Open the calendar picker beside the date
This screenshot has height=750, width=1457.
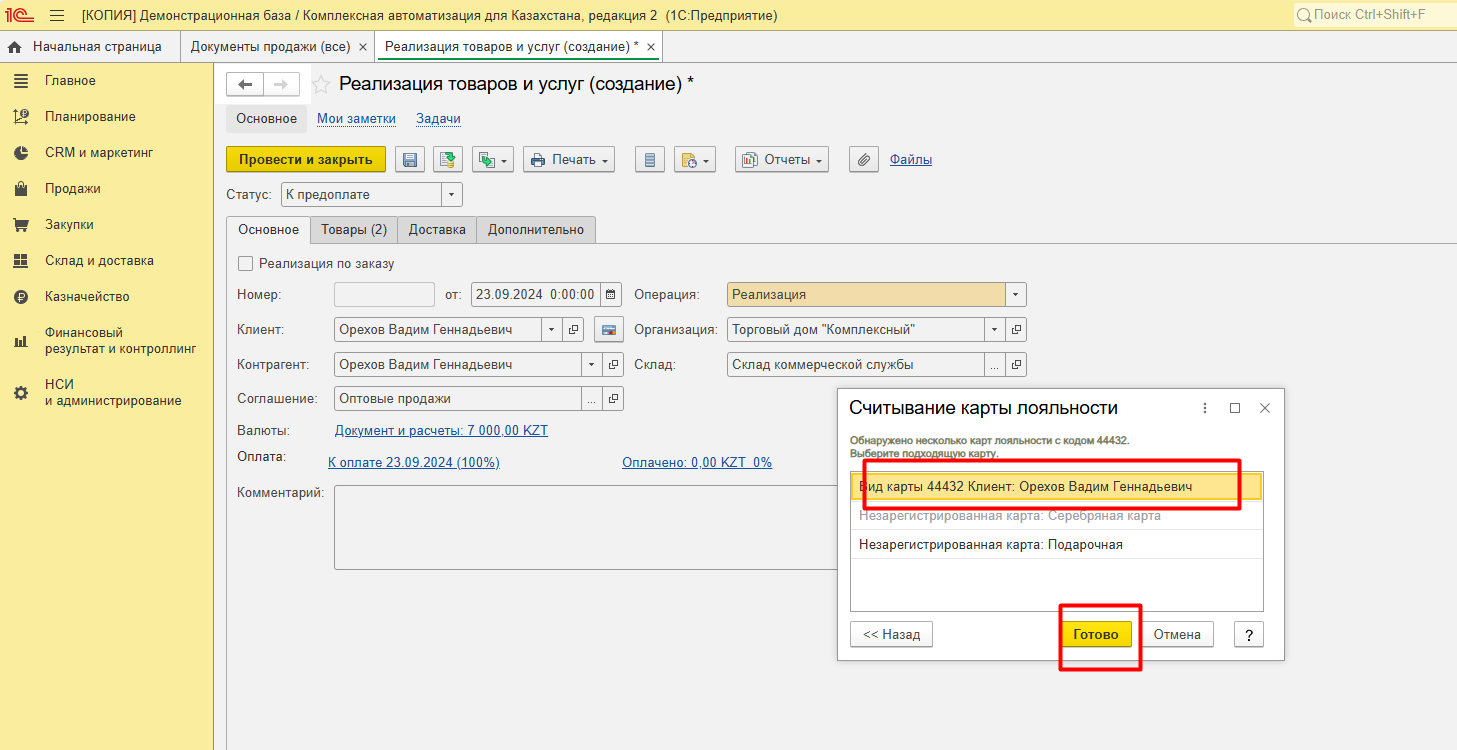(x=611, y=295)
